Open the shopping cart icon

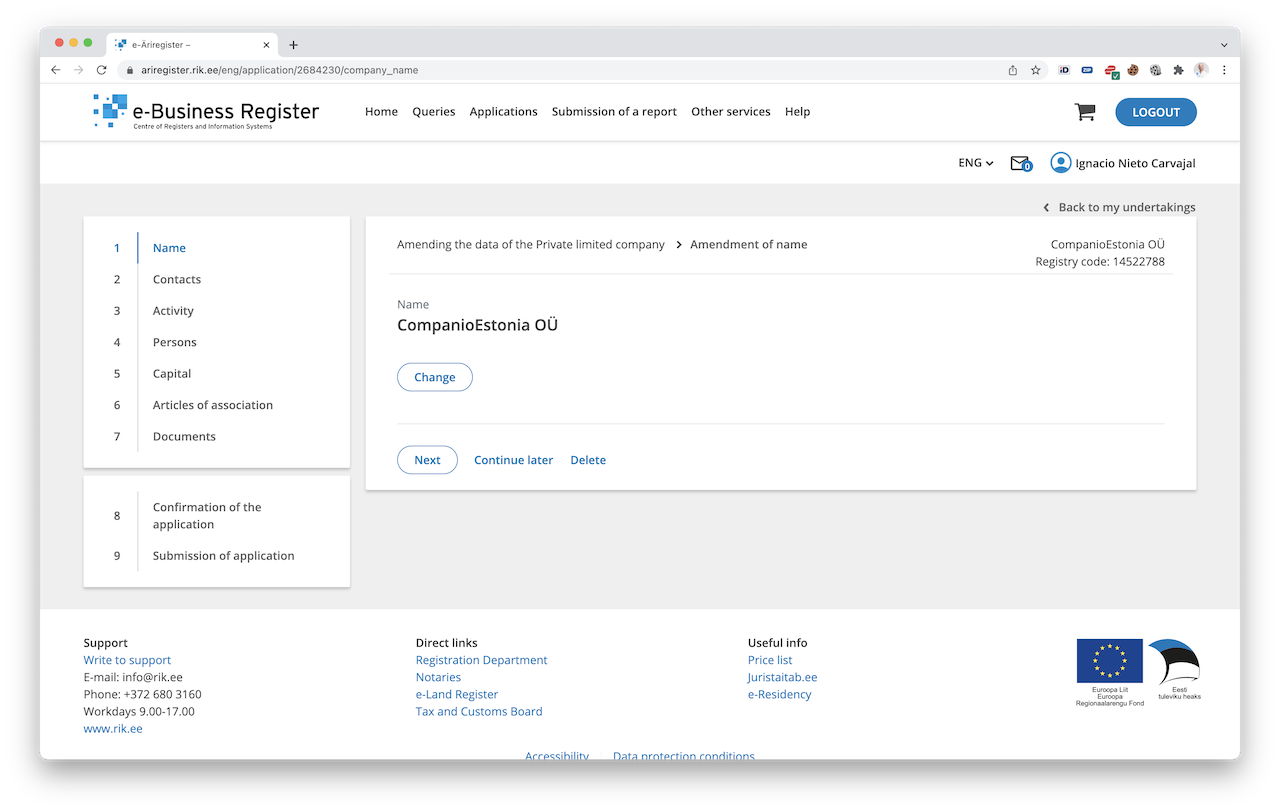tap(1085, 112)
